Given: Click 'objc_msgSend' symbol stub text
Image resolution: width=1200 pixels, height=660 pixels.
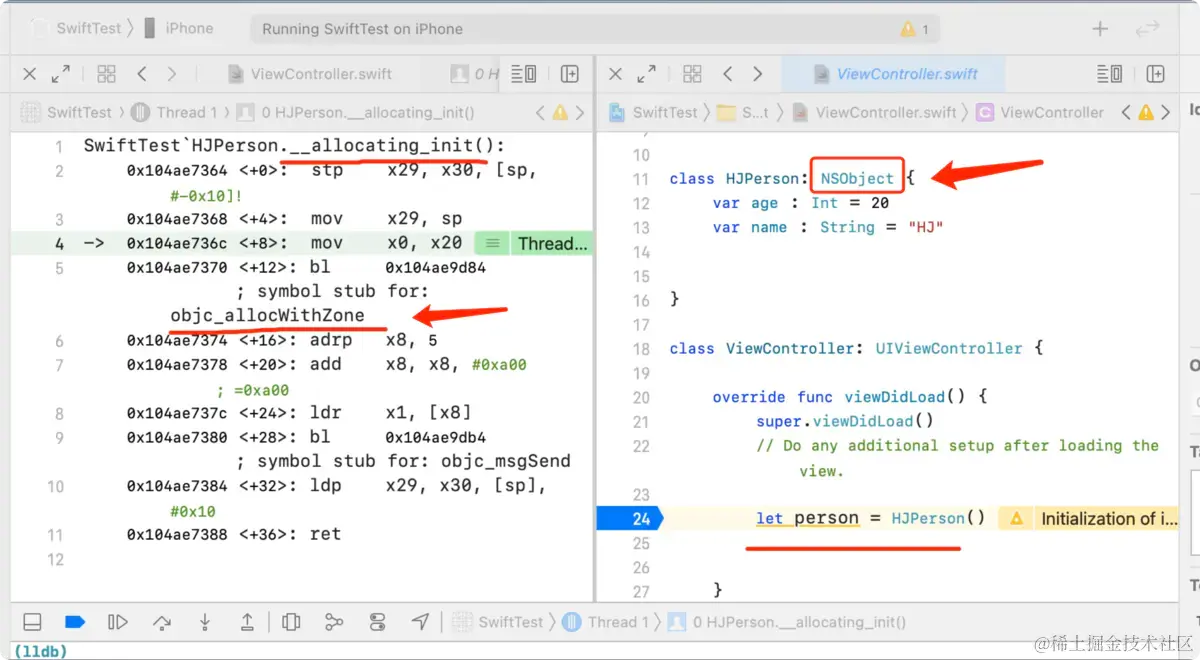Looking at the screenshot, I should 506,461.
